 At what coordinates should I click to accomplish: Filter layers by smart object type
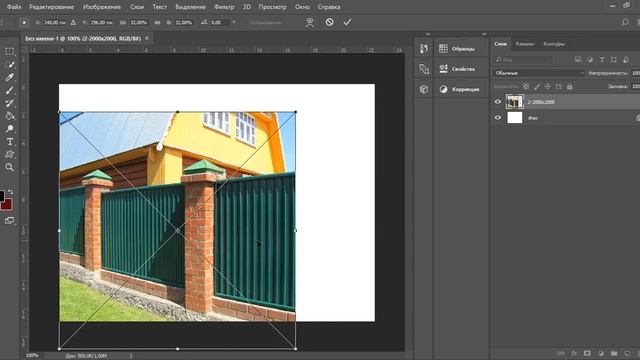coord(626,60)
